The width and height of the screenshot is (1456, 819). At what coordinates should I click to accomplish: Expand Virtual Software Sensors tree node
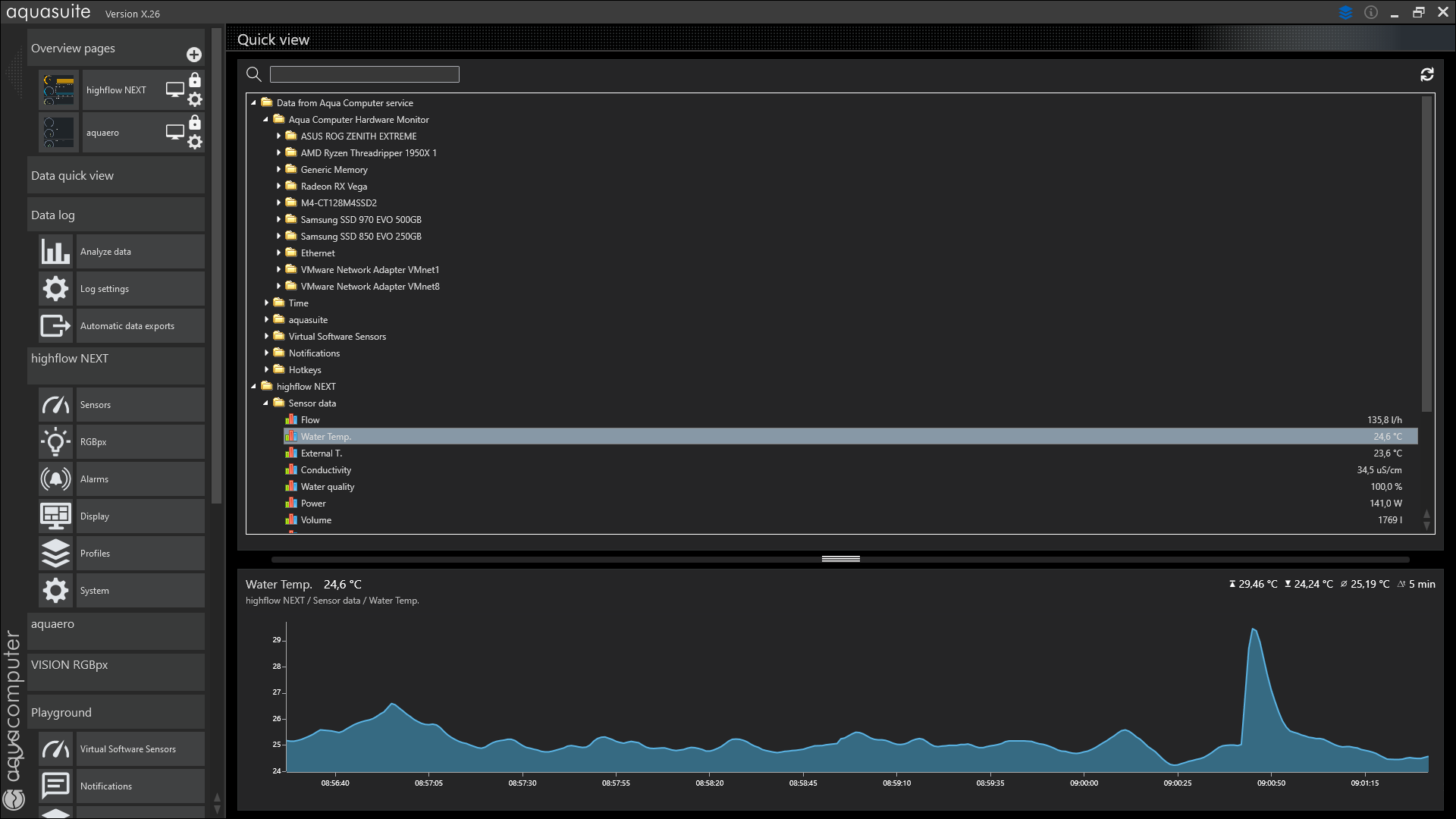266,337
